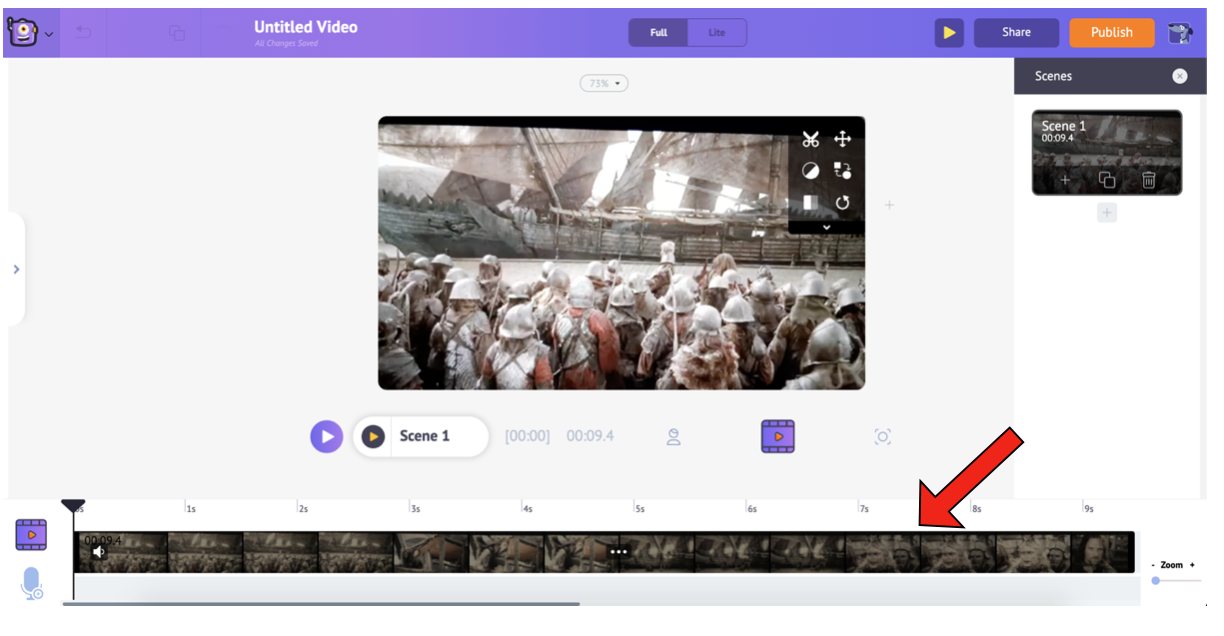Expand more options under video tools

(826, 228)
